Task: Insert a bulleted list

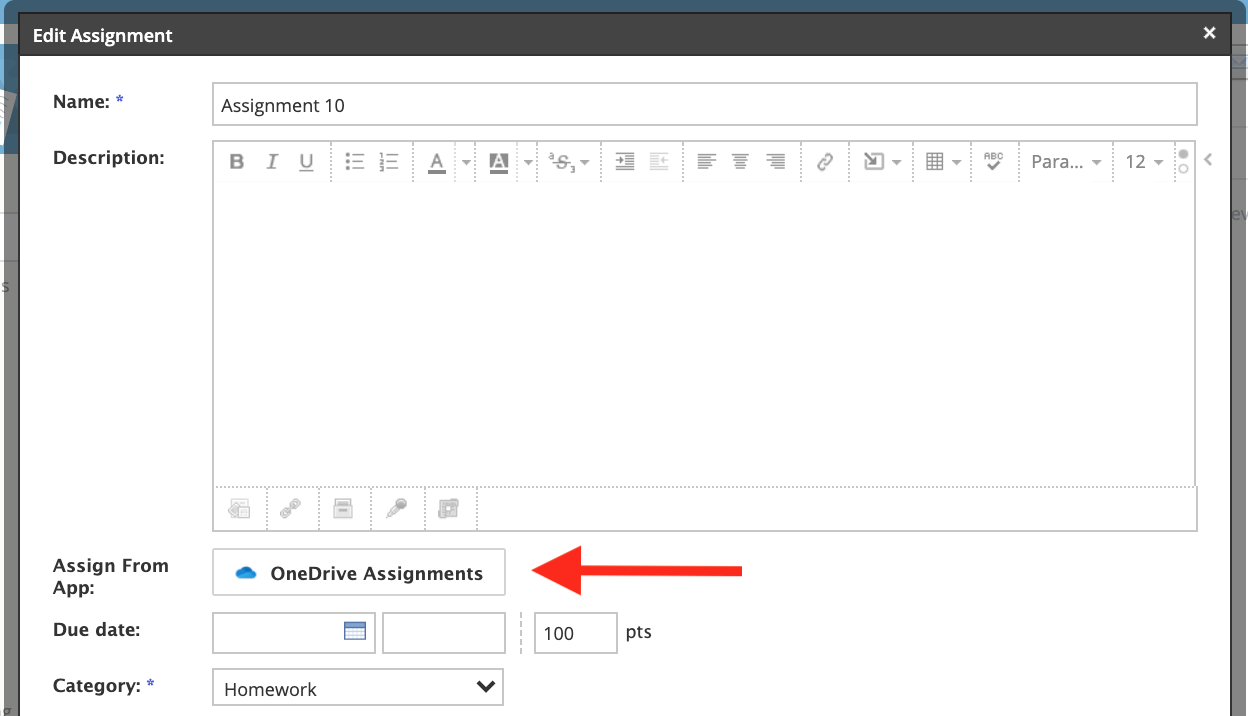Action: pos(354,161)
